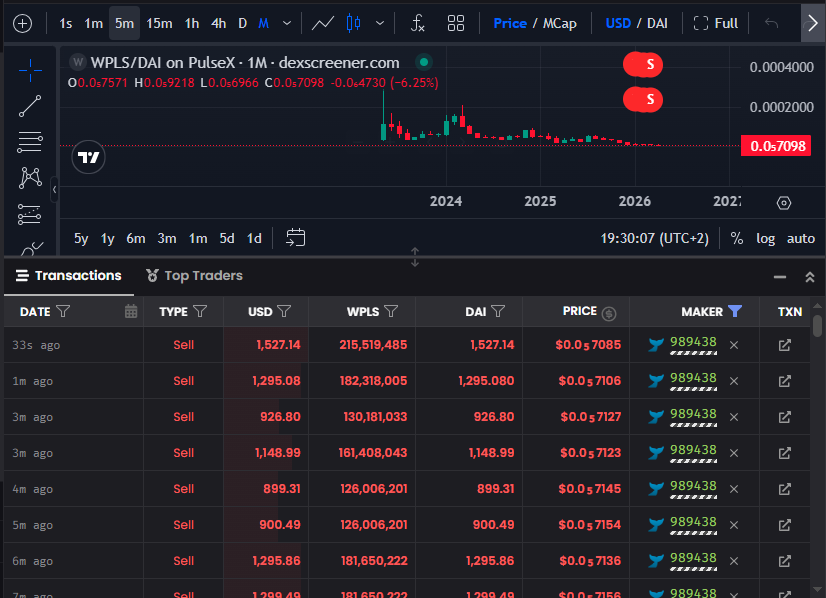This screenshot has width=826, height=598.
Task: Expand transactions panel double chevron
Action: [810, 277]
